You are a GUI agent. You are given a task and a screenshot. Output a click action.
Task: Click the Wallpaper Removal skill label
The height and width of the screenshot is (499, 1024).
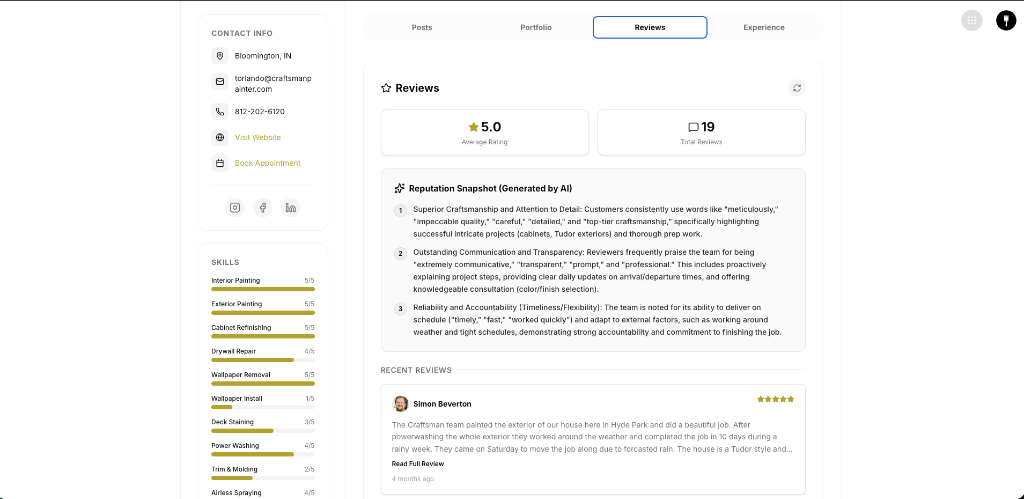click(241, 375)
